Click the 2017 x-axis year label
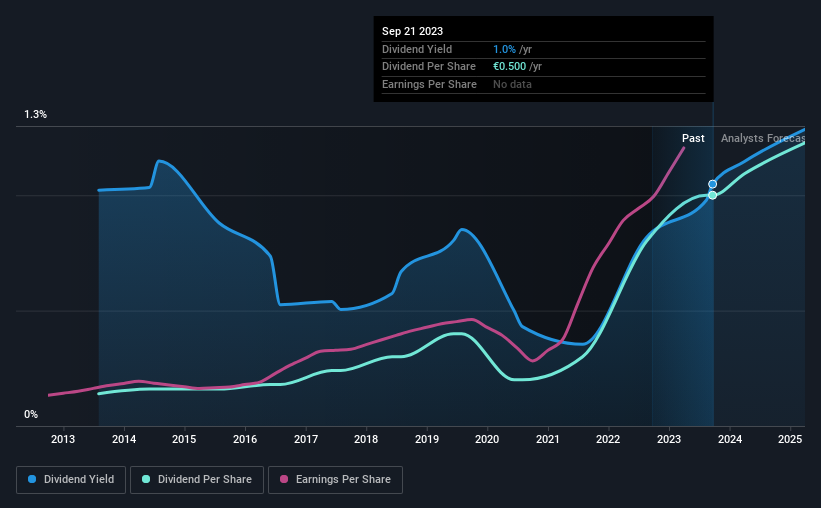This screenshot has height=508, width=821. pos(306,439)
